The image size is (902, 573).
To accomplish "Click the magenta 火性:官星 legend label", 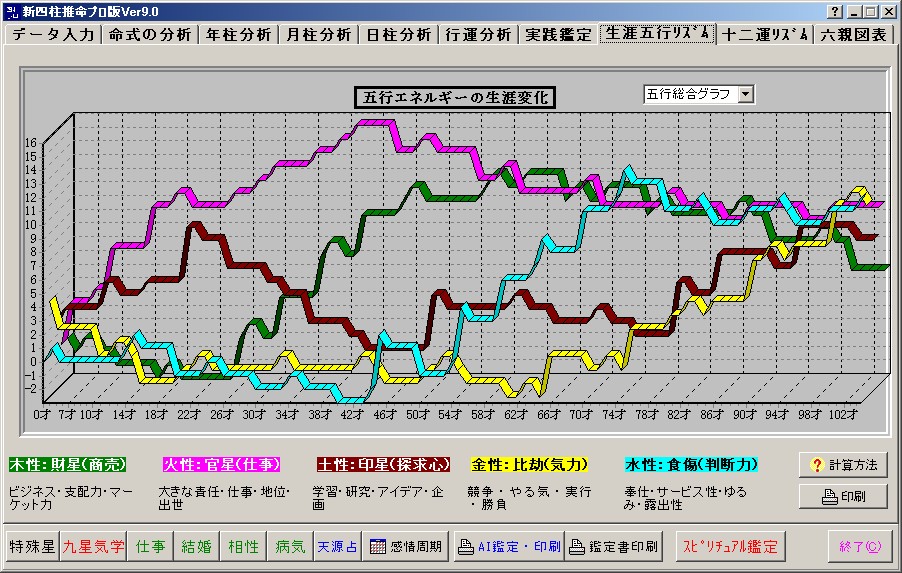I will coord(221,464).
